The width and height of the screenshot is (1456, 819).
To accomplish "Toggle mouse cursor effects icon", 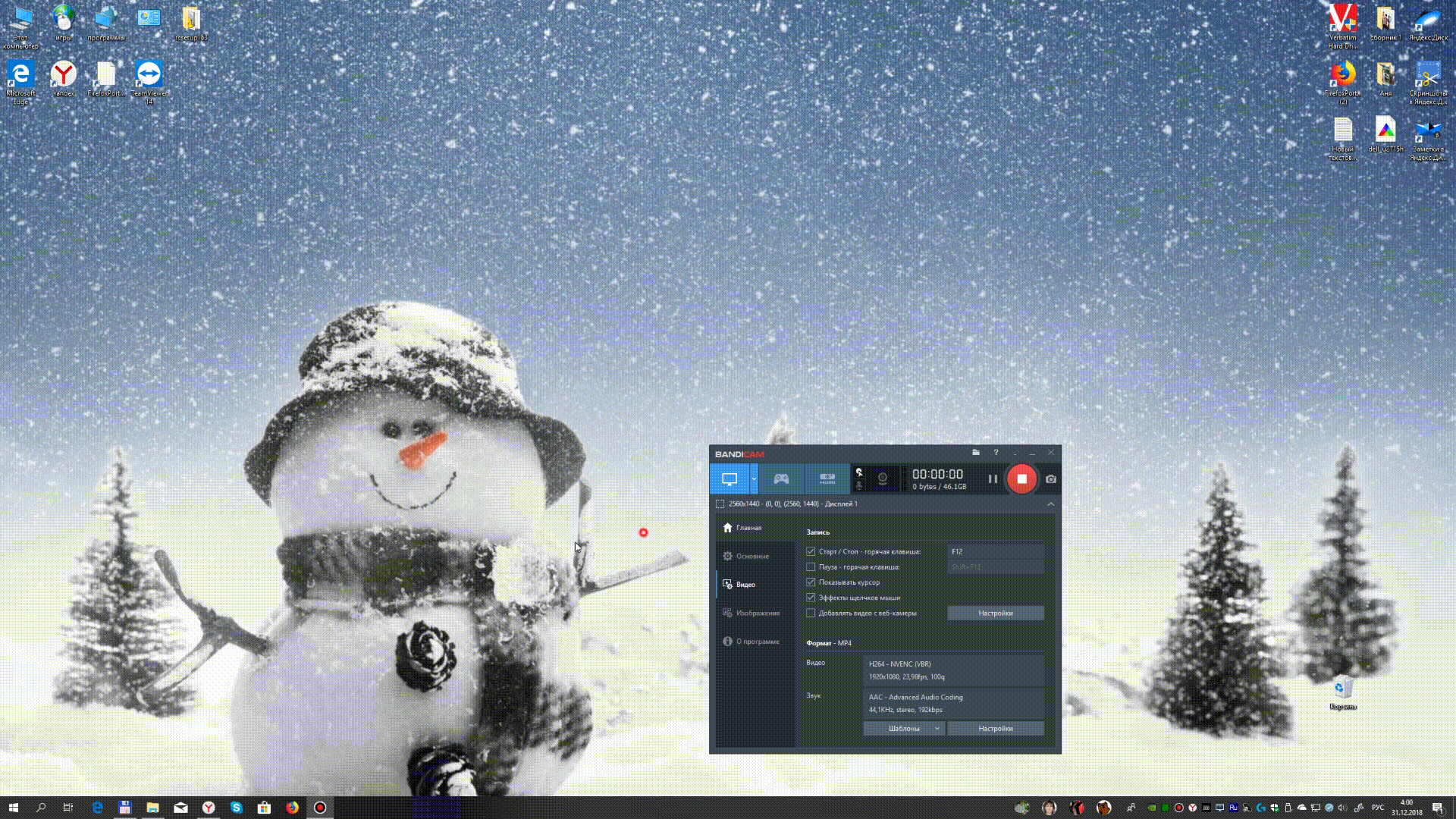I will (x=859, y=472).
